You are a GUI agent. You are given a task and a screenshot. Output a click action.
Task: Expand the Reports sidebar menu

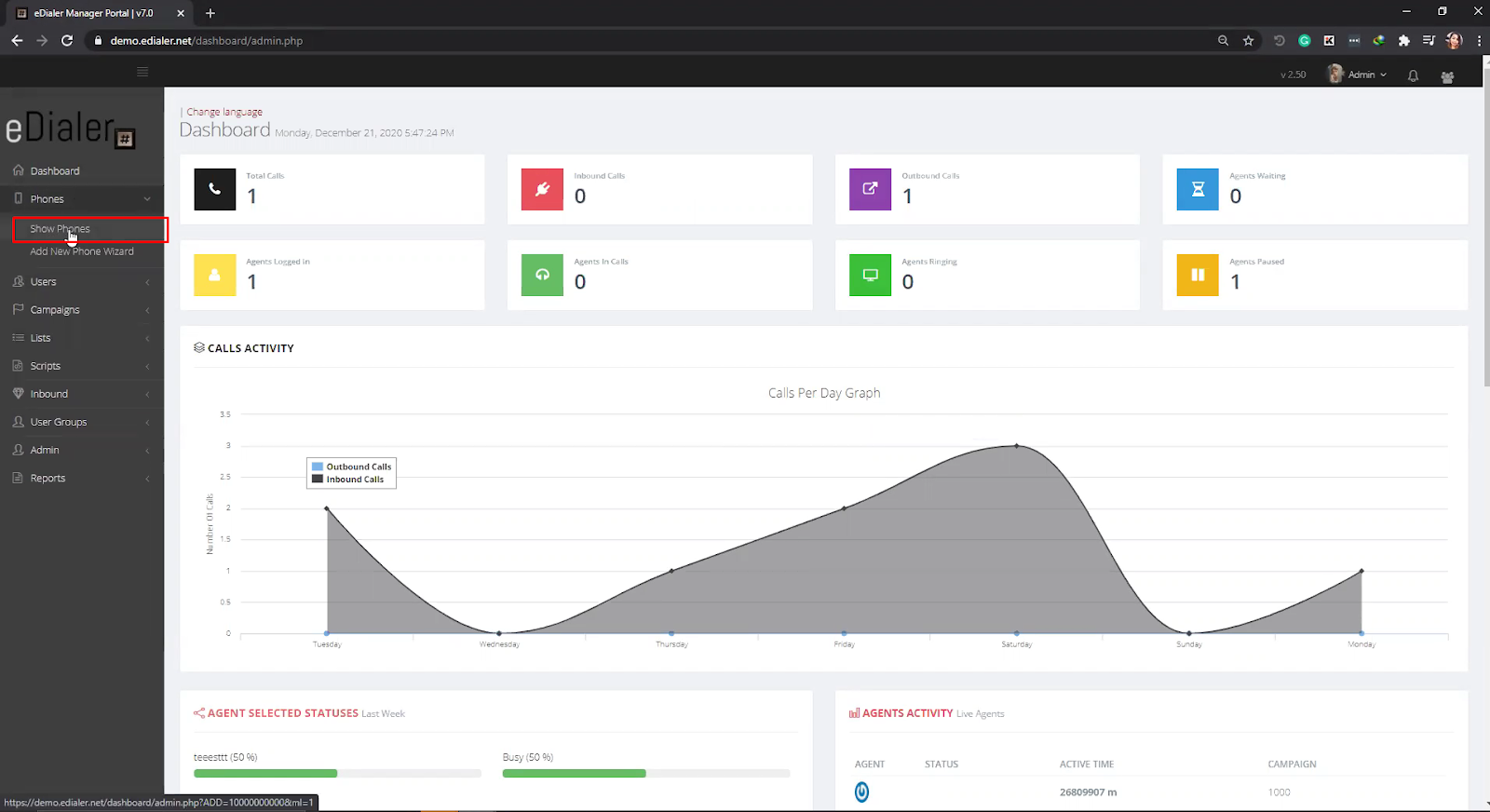(82, 478)
